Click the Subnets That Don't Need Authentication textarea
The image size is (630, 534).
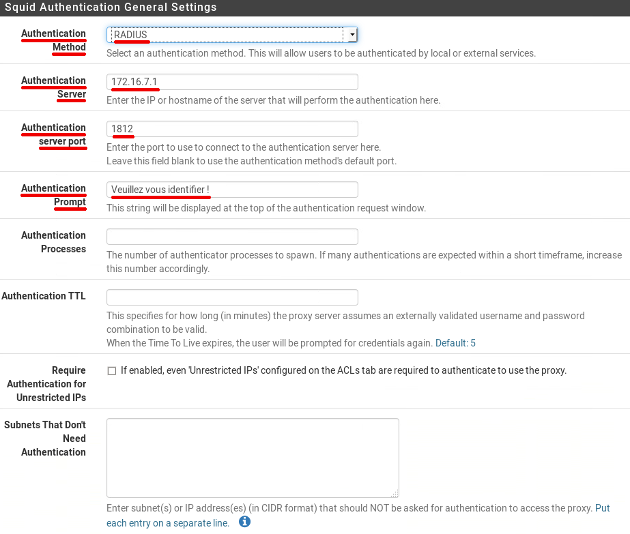(252, 458)
